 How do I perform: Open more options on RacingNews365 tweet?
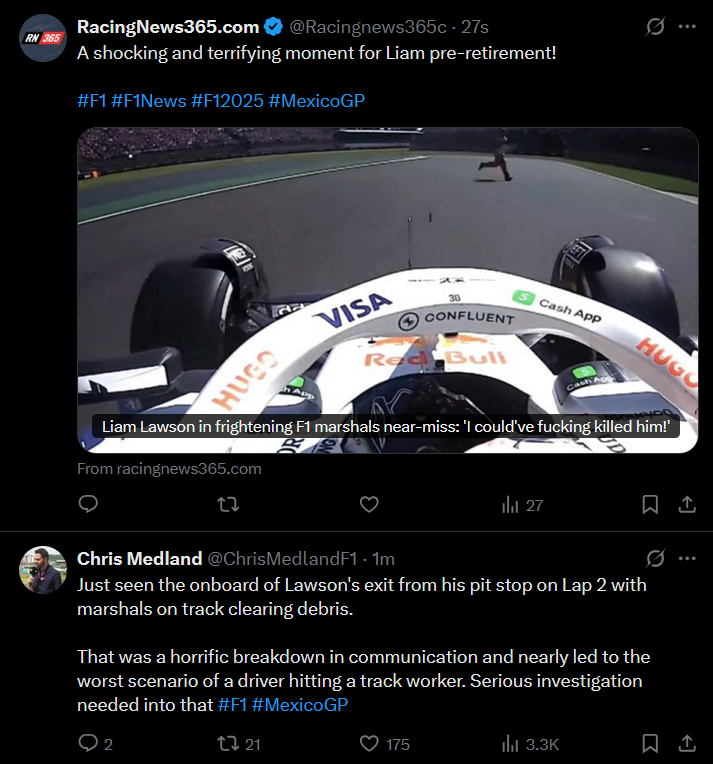(x=687, y=27)
